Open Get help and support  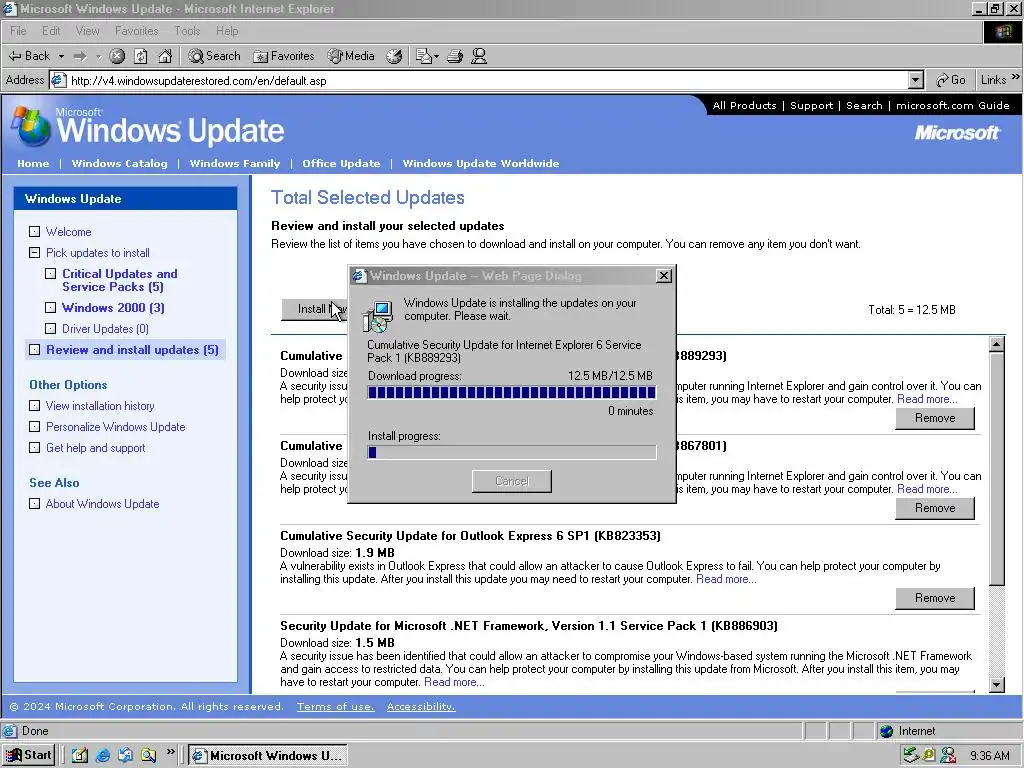click(95, 447)
